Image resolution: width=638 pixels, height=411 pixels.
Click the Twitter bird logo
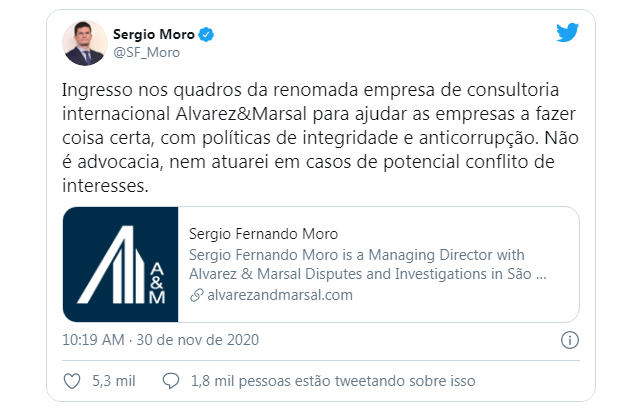click(x=567, y=32)
